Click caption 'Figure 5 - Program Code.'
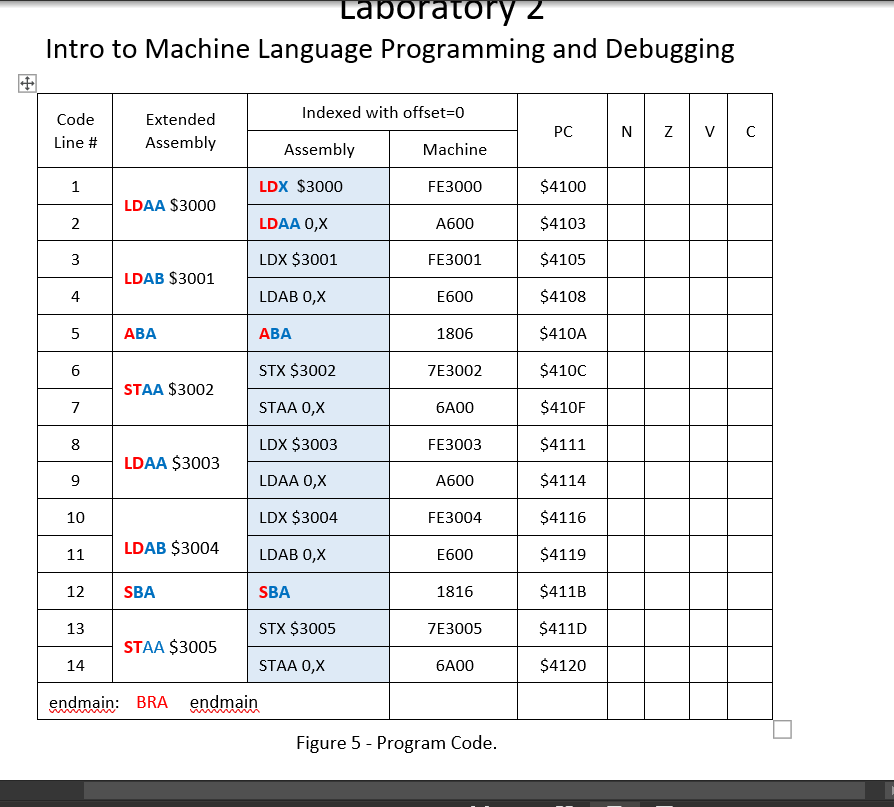 click(x=396, y=743)
